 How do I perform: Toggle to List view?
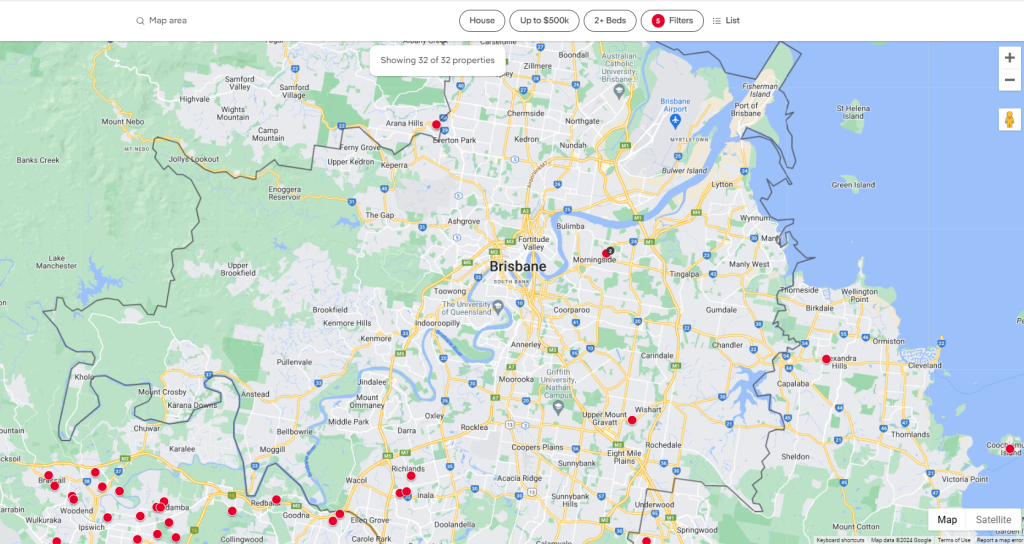click(726, 20)
